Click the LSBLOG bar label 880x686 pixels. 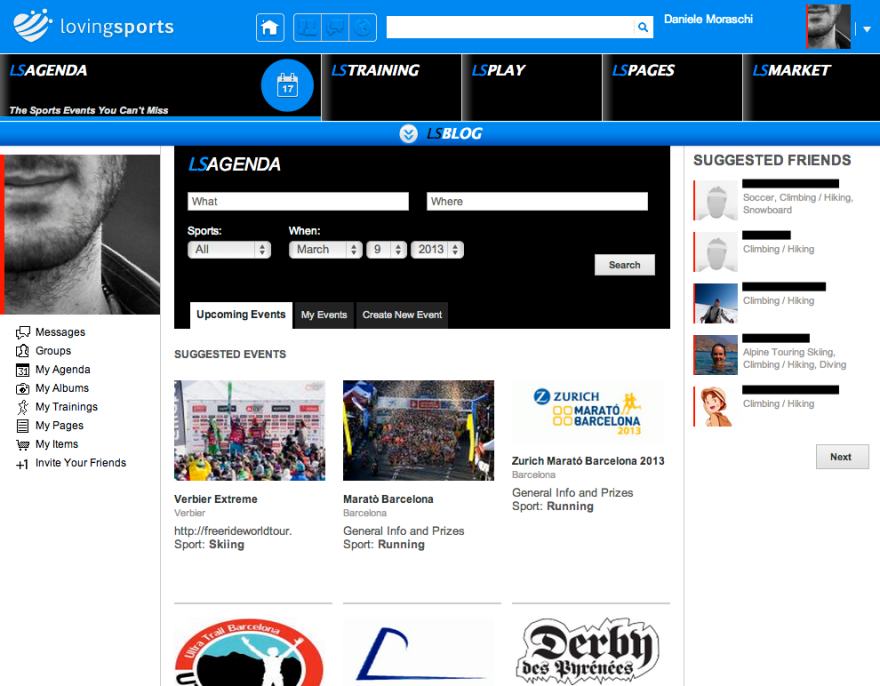coord(455,134)
